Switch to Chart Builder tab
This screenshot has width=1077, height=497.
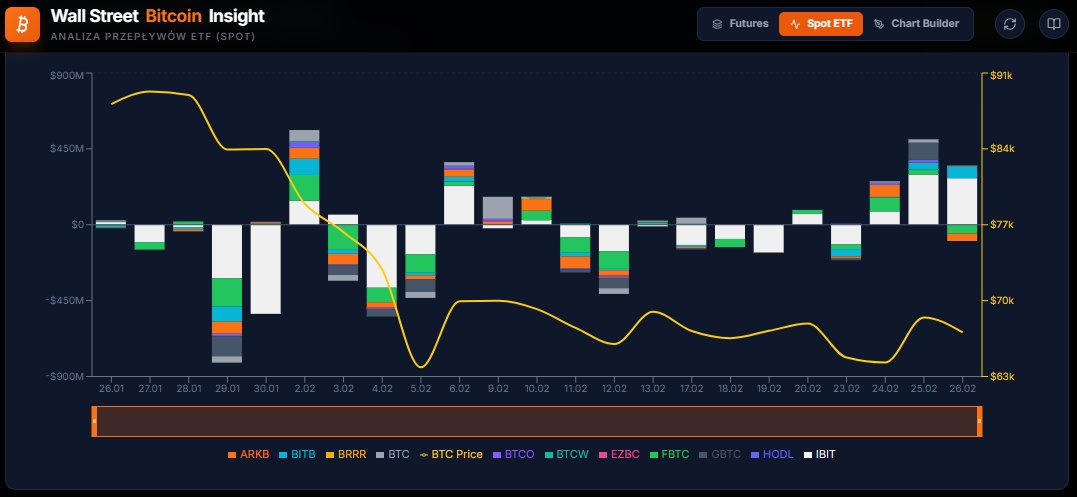coord(916,24)
